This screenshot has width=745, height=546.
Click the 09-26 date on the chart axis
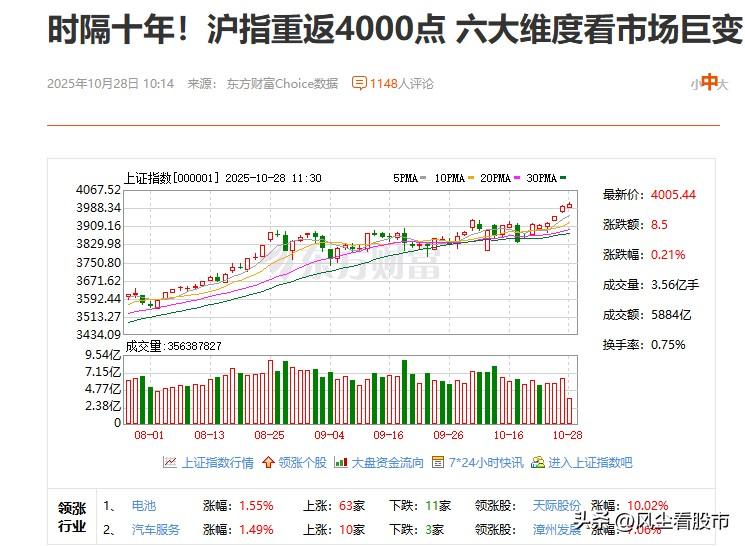point(448,435)
